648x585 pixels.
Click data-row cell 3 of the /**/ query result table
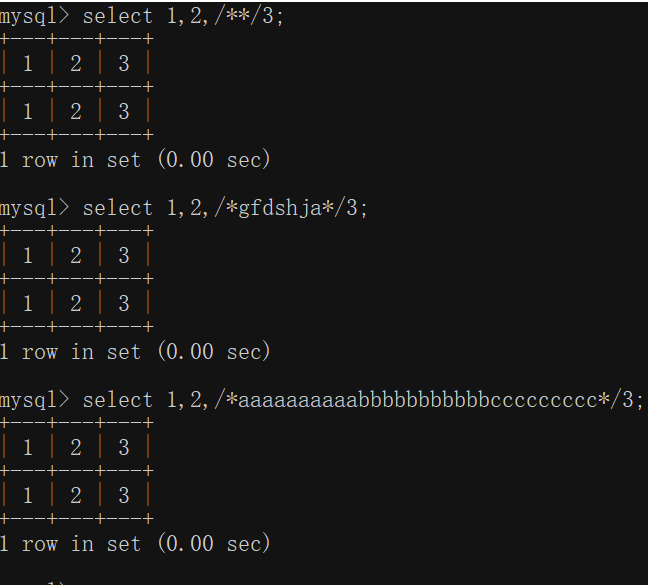[124, 112]
